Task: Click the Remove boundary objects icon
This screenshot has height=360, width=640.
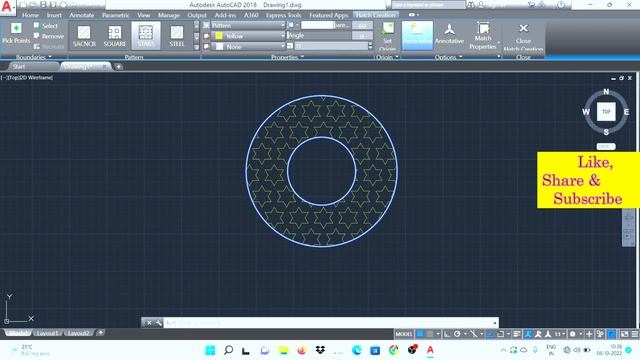Action: click(36, 36)
